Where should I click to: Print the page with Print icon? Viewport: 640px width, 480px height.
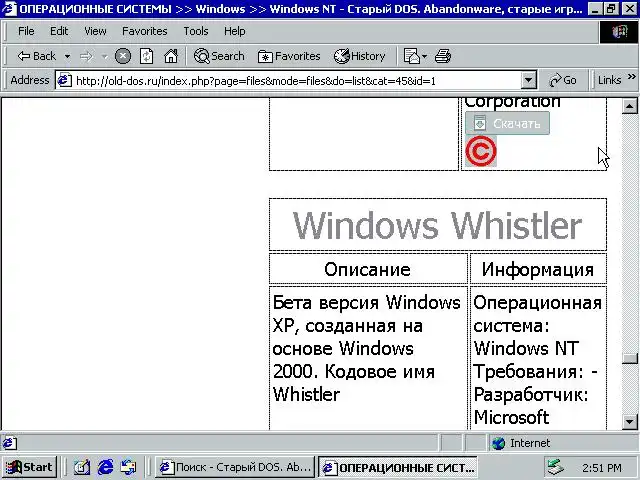[x=443, y=56]
